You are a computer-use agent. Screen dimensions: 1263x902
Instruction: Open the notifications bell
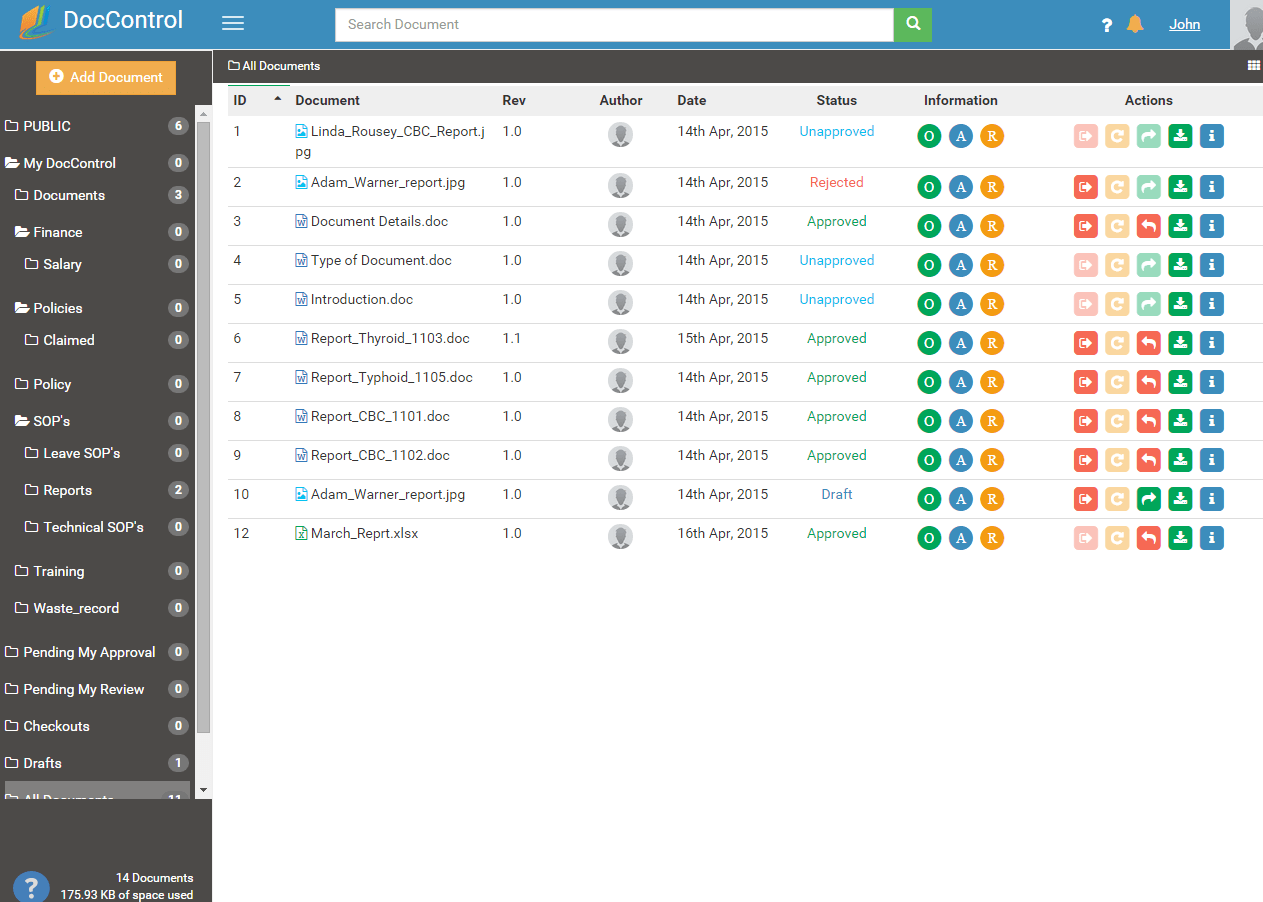[1135, 24]
